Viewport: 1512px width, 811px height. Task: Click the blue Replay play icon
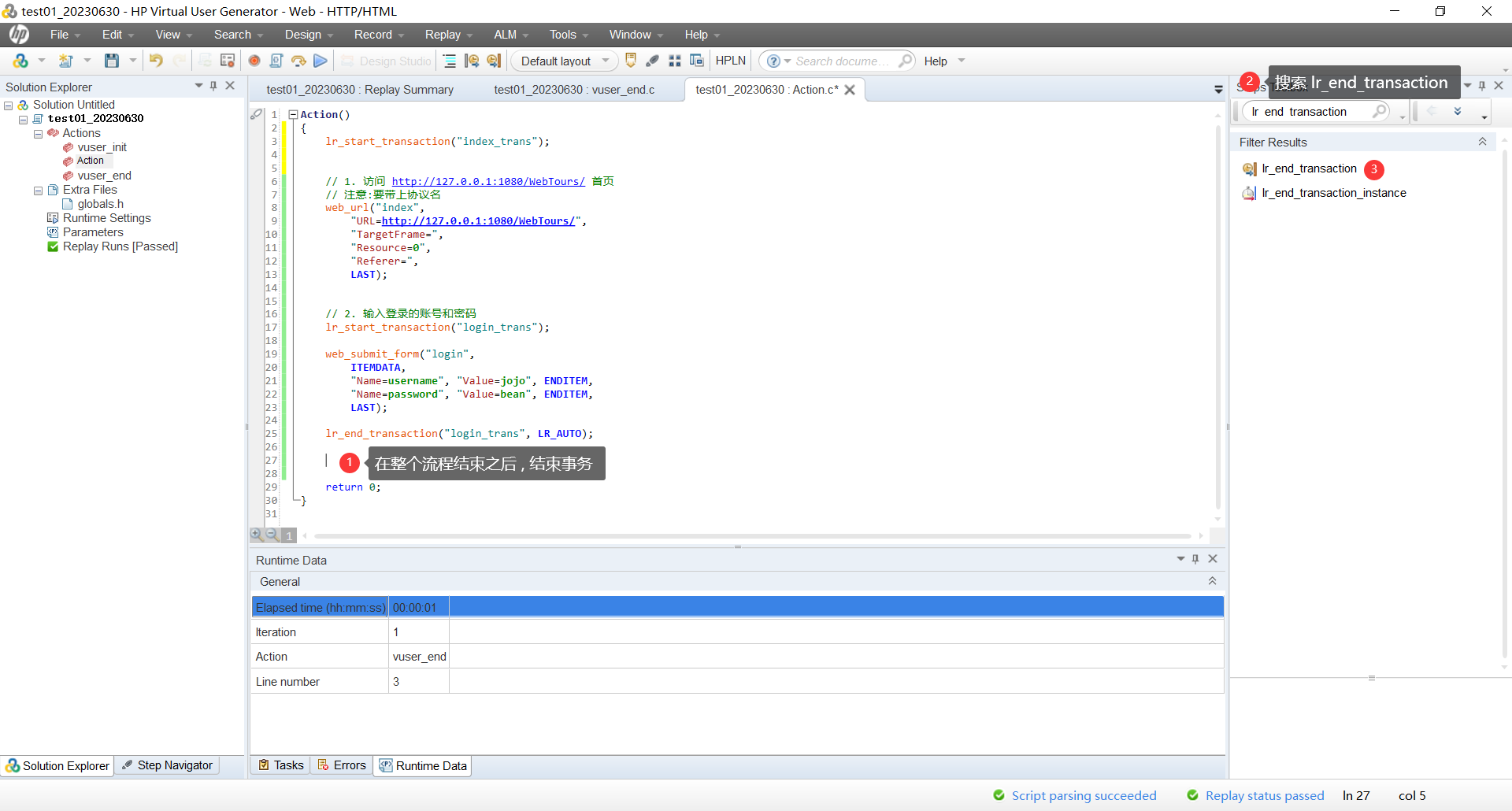point(321,61)
